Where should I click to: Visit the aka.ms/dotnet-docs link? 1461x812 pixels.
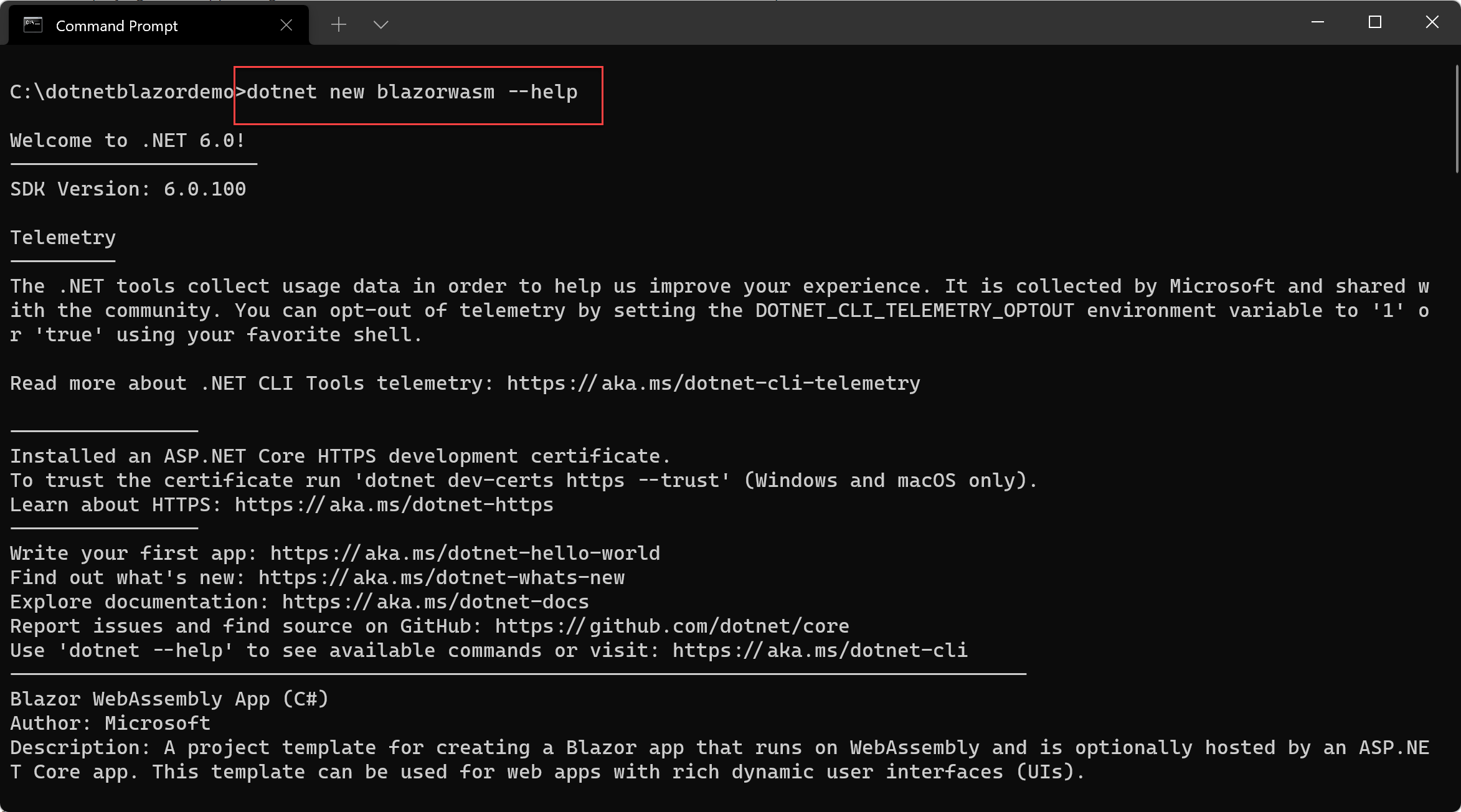(x=435, y=602)
